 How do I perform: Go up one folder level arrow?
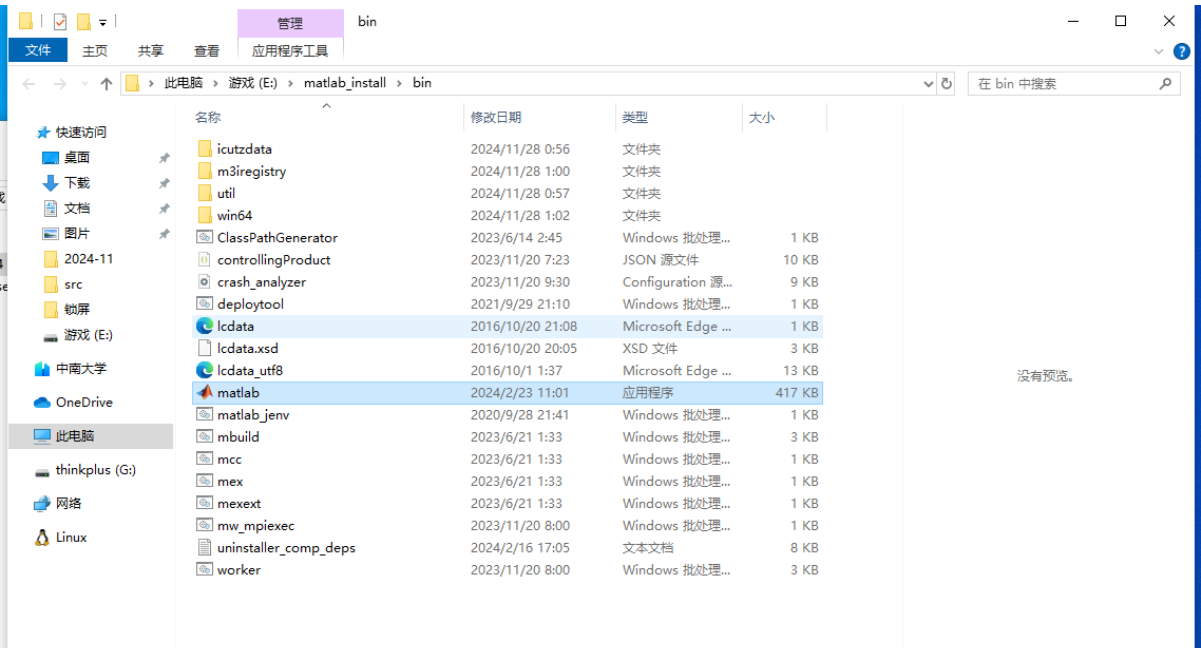coord(106,84)
